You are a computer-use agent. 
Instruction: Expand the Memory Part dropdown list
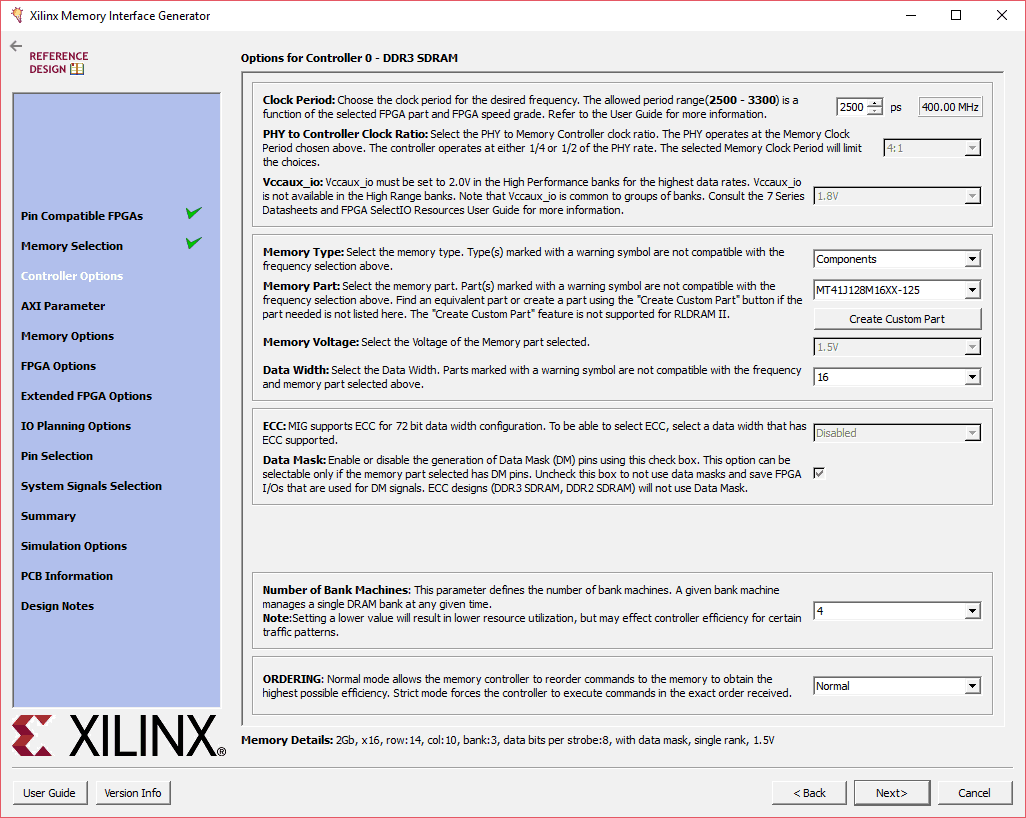tap(972, 290)
